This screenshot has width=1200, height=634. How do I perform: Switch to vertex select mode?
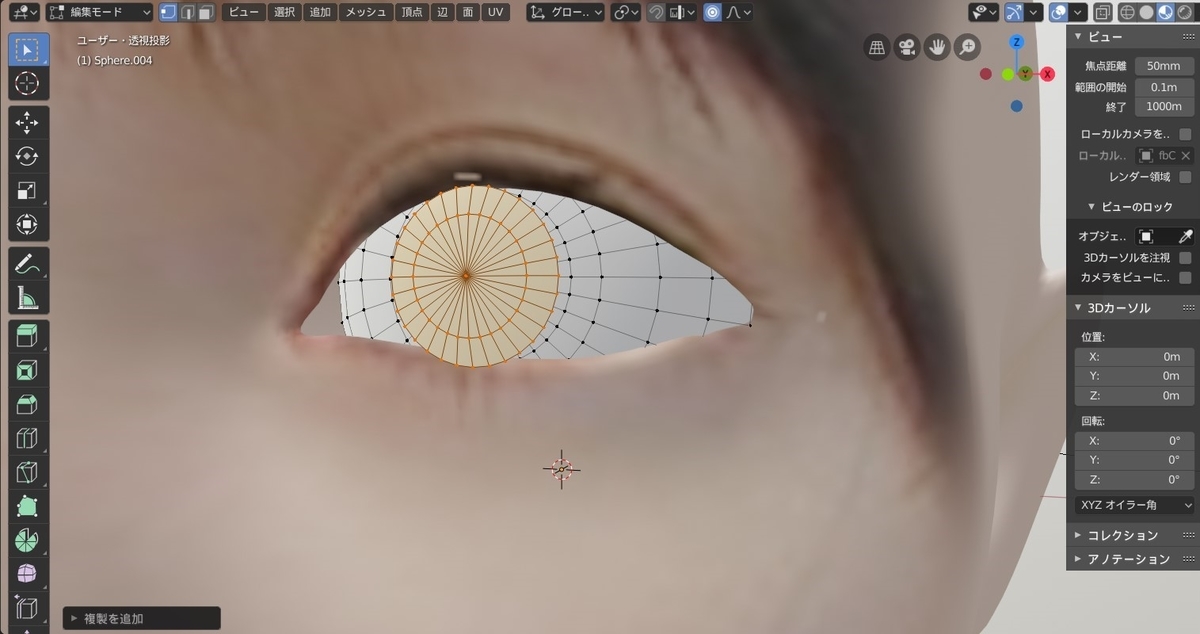168,13
